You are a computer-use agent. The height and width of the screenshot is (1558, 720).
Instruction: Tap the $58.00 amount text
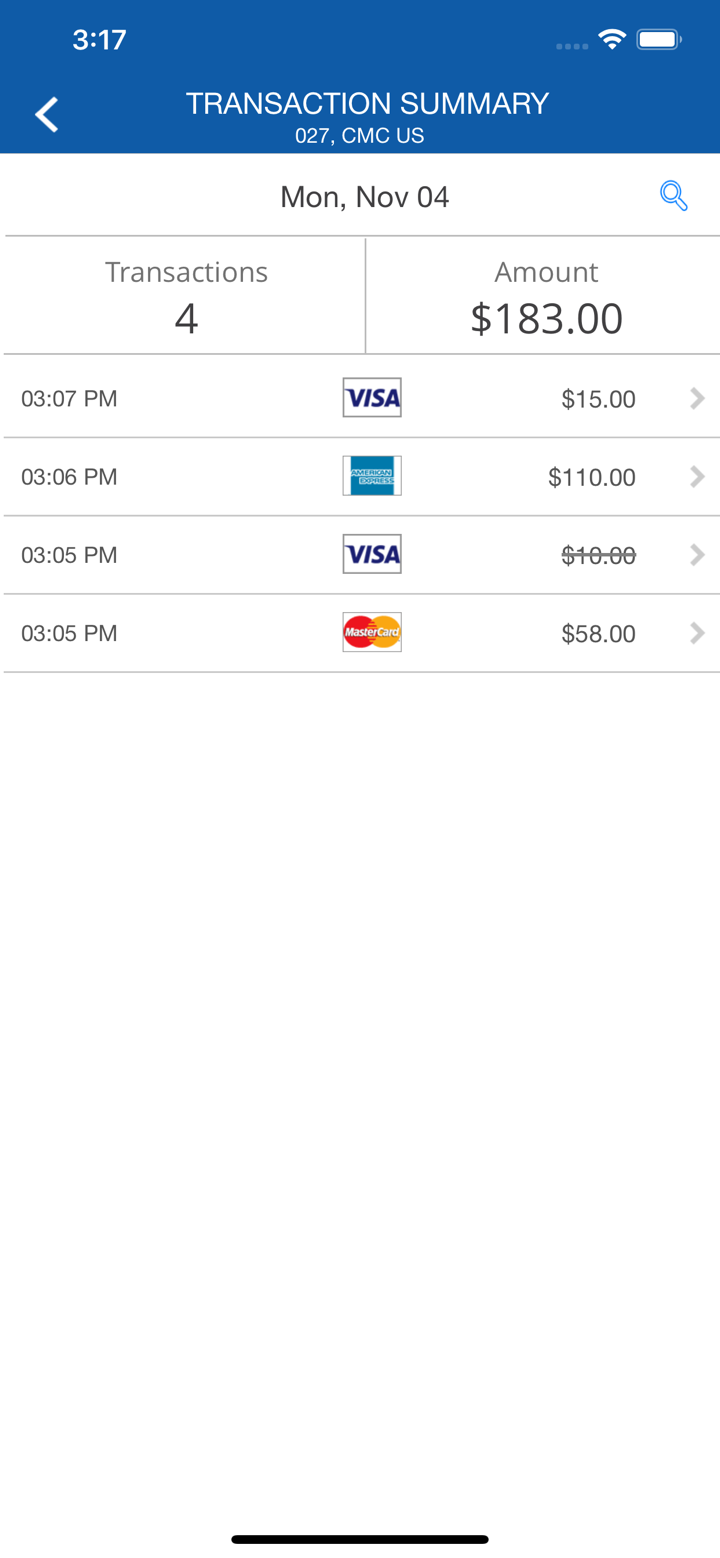click(598, 634)
